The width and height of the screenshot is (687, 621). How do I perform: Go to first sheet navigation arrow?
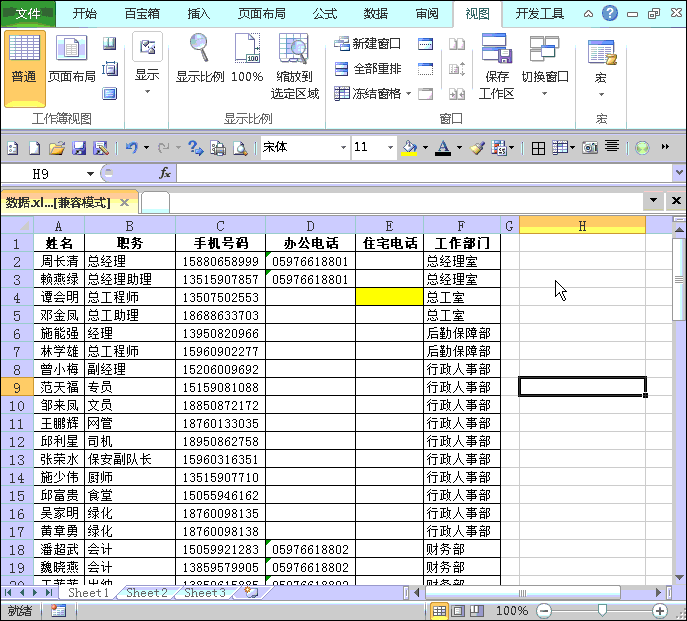point(8,593)
